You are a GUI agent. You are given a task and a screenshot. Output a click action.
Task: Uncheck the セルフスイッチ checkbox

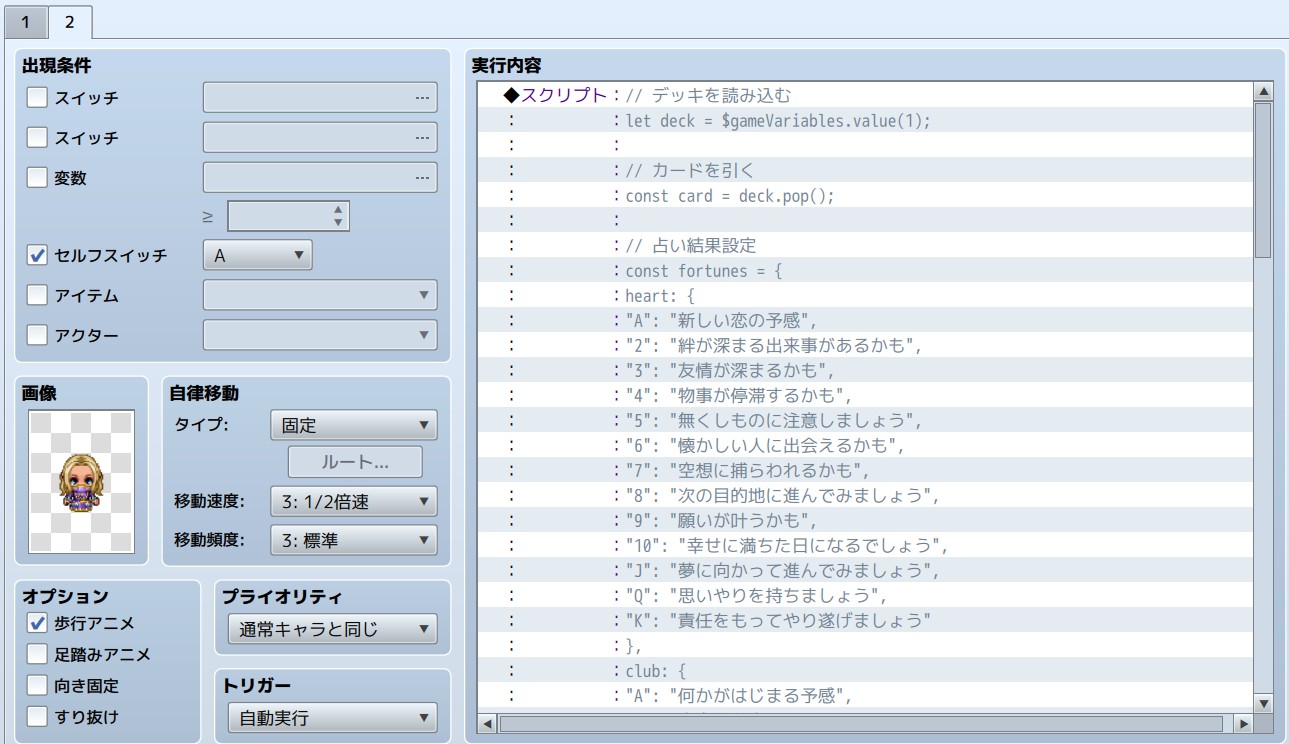[37, 255]
